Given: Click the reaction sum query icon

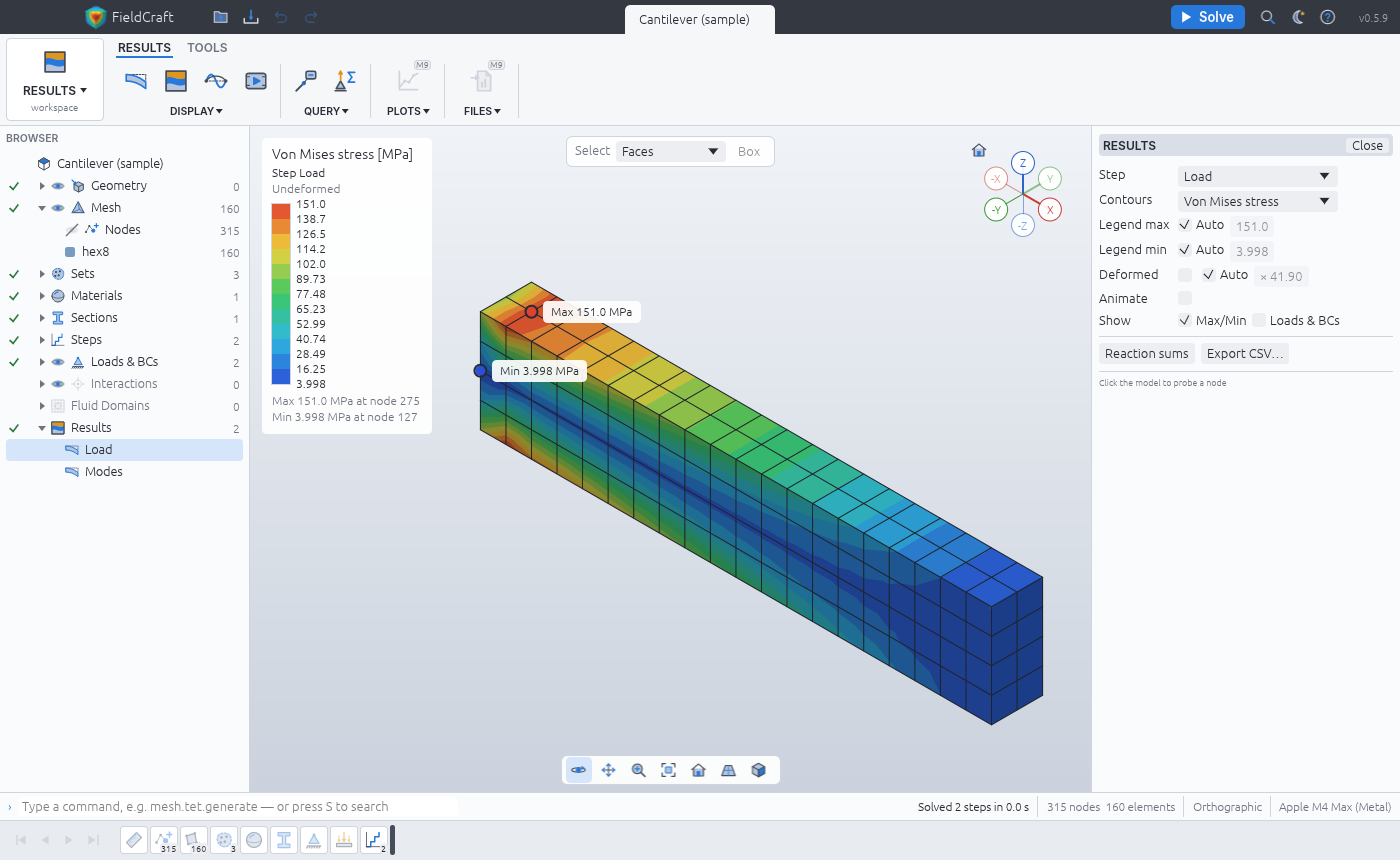Looking at the screenshot, I should 345,81.
